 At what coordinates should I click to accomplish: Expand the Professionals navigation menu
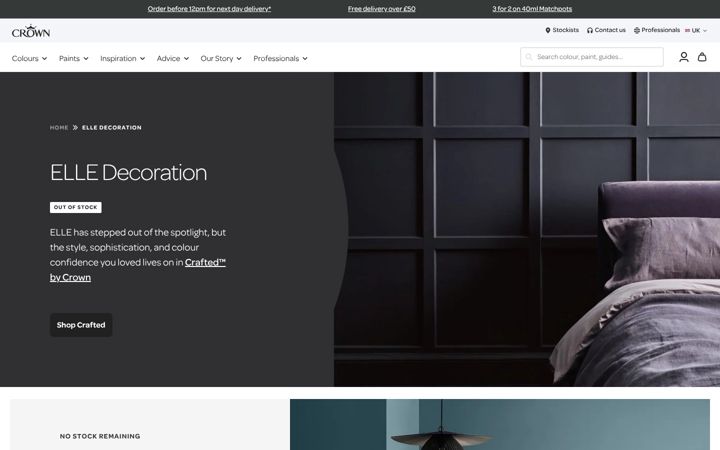[280, 58]
